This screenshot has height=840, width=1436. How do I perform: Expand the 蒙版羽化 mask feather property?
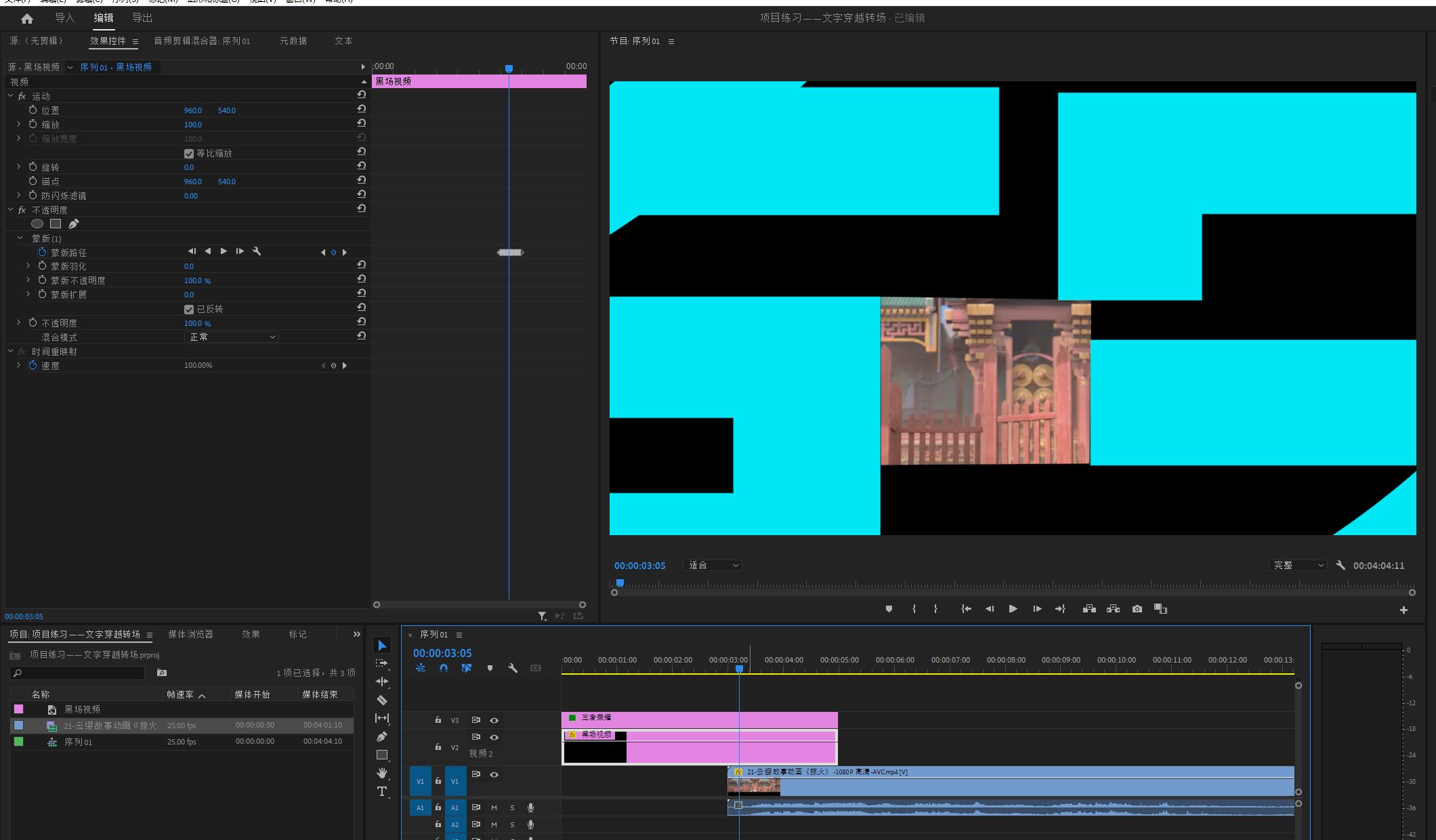[x=28, y=266]
